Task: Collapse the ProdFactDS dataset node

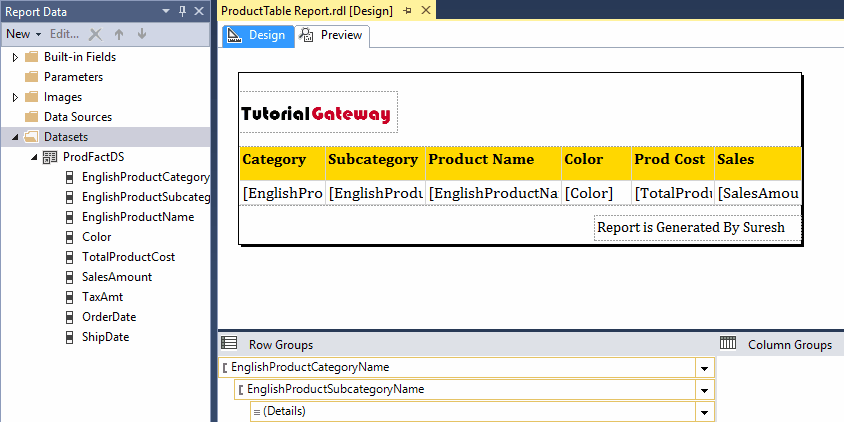Action: pos(34,157)
